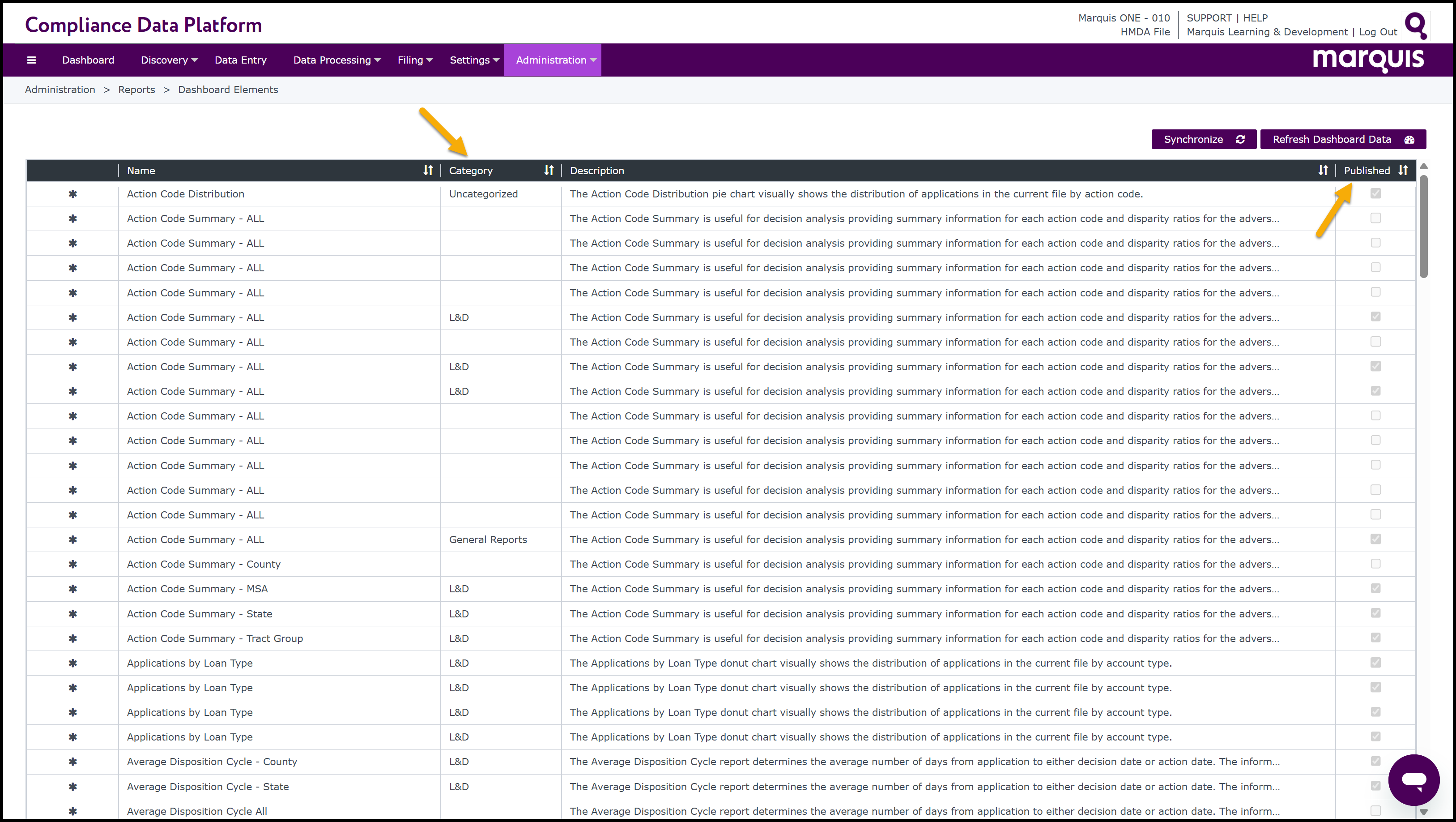Toggle Published checkbox for Average Disposition Cycle - State

click(1375, 786)
